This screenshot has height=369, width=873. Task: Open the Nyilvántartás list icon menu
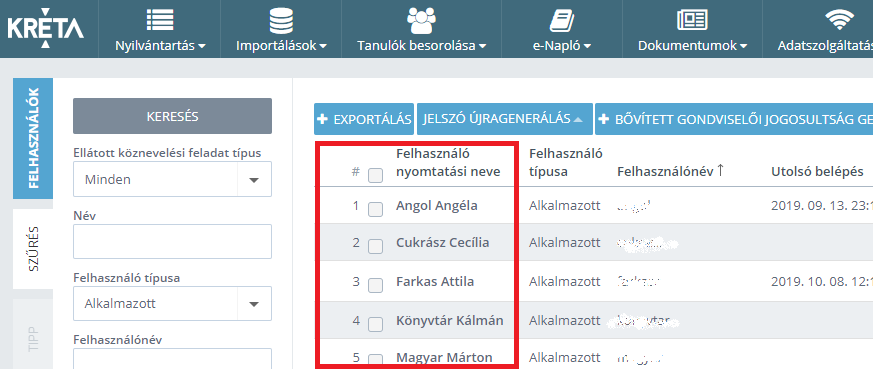pos(160,21)
